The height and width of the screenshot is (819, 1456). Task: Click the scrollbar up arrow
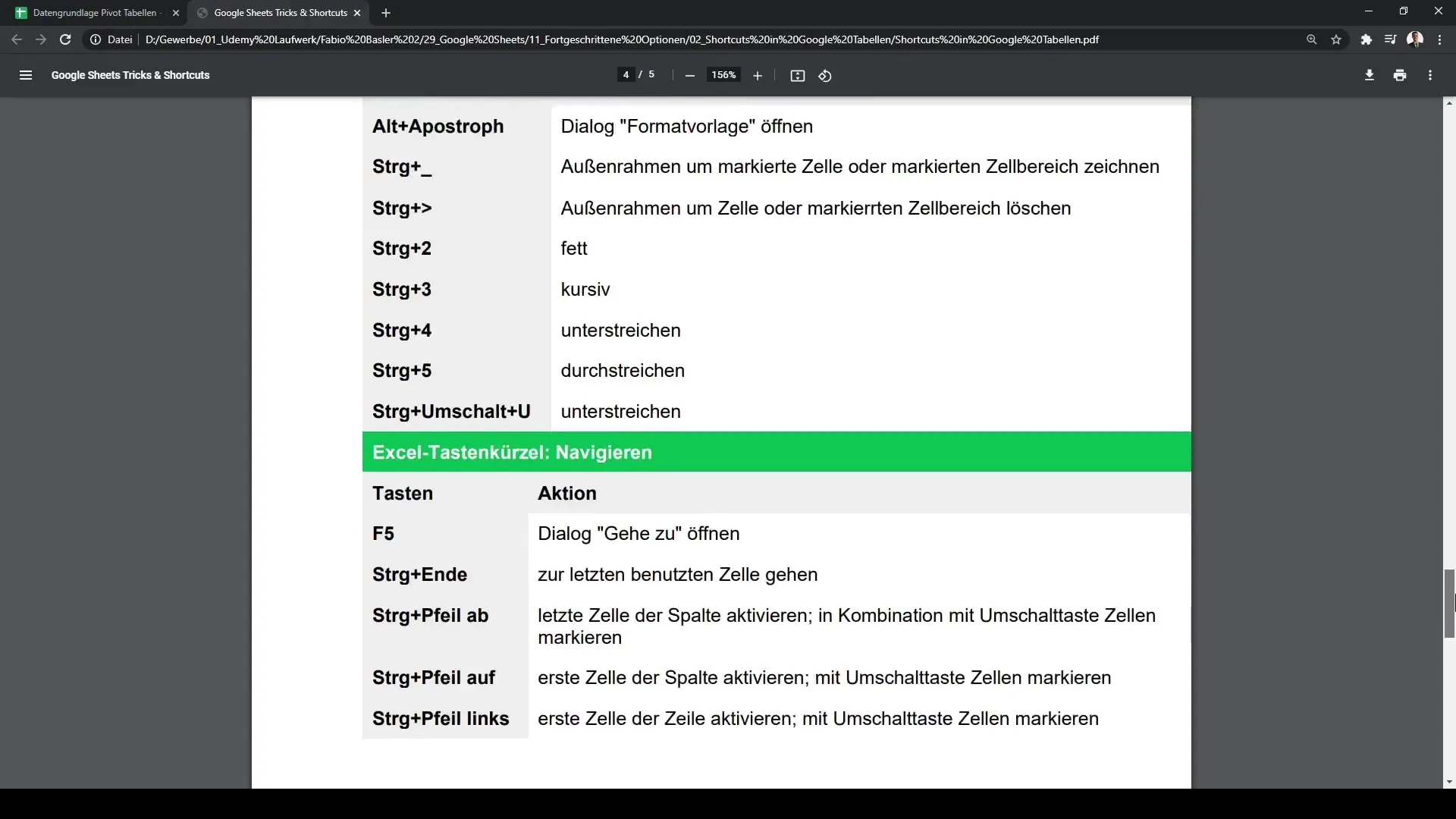pos(1449,102)
